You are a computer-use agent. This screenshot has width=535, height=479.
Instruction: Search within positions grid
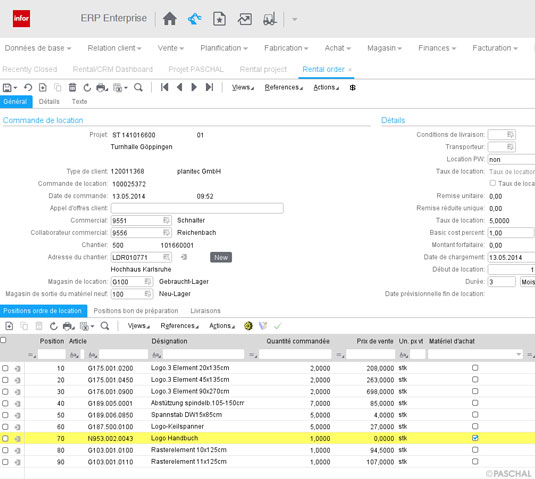coord(105,326)
